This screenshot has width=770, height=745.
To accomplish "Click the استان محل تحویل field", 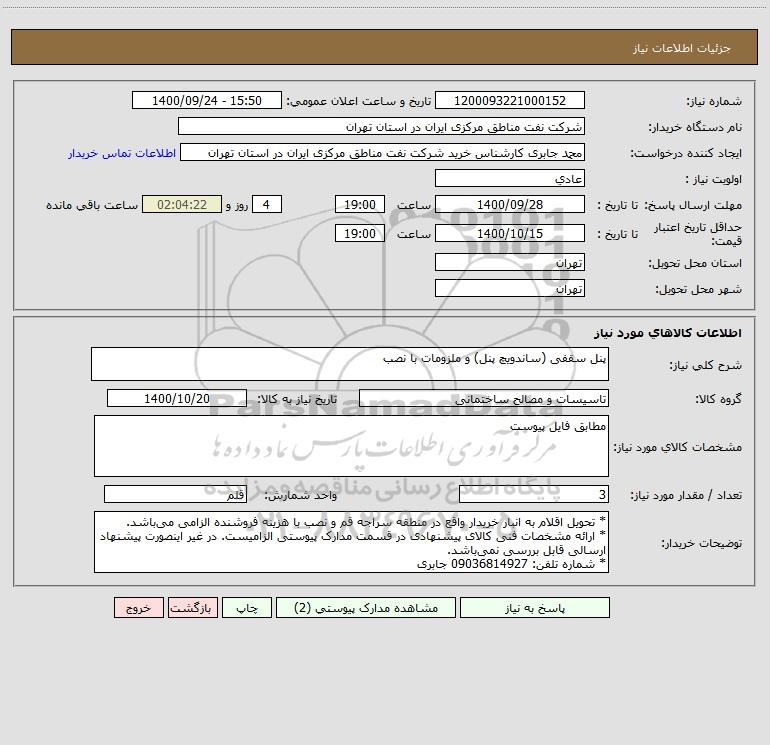I will [510, 262].
